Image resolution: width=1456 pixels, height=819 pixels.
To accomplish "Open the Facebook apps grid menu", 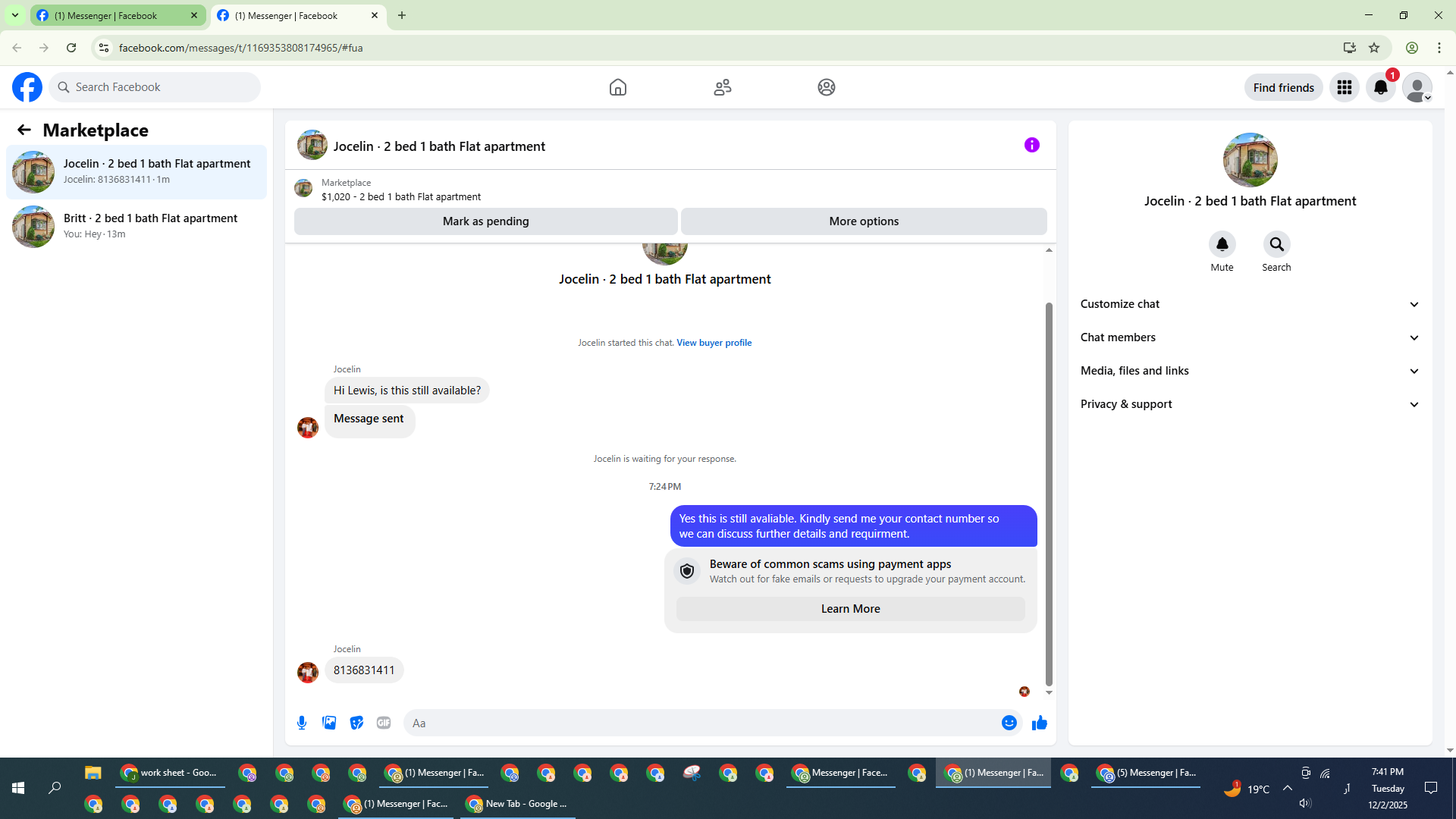I will (1345, 87).
